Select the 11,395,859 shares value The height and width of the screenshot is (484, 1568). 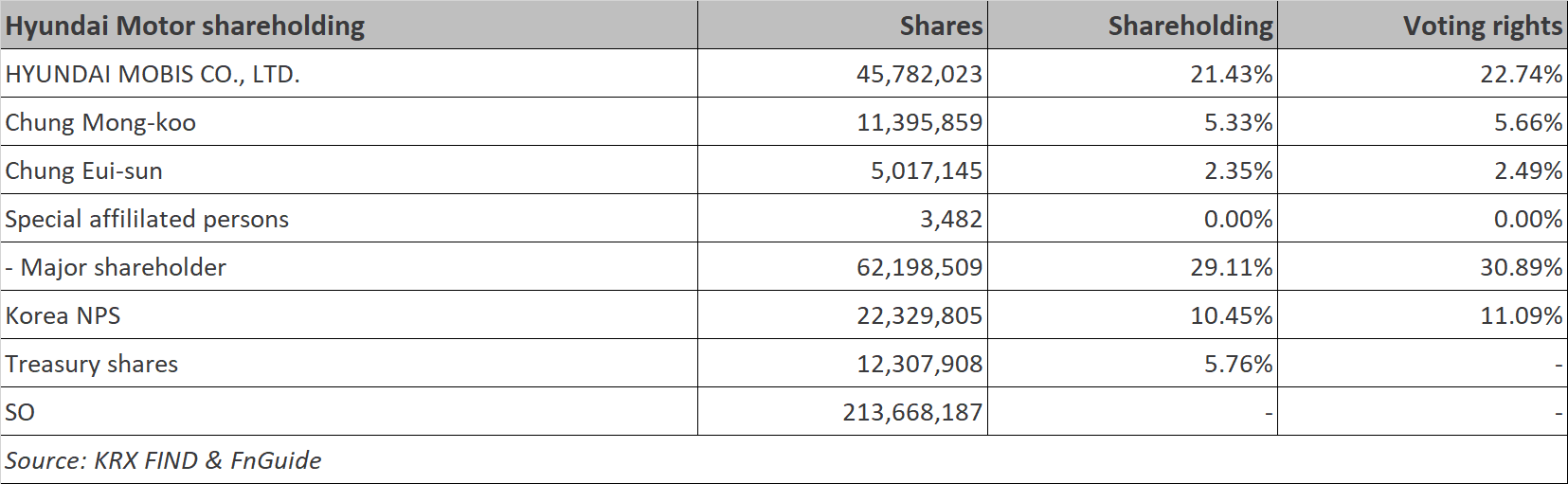[919, 122]
